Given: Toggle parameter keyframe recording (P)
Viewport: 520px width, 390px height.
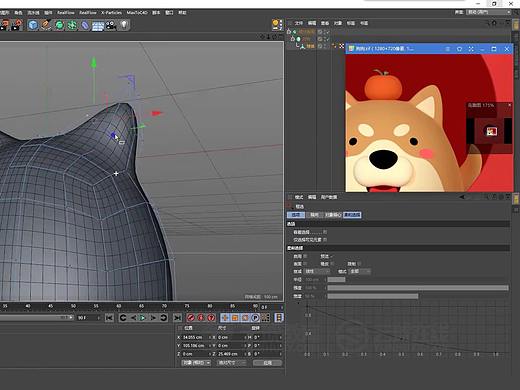Looking at the screenshot, I should (255, 318).
